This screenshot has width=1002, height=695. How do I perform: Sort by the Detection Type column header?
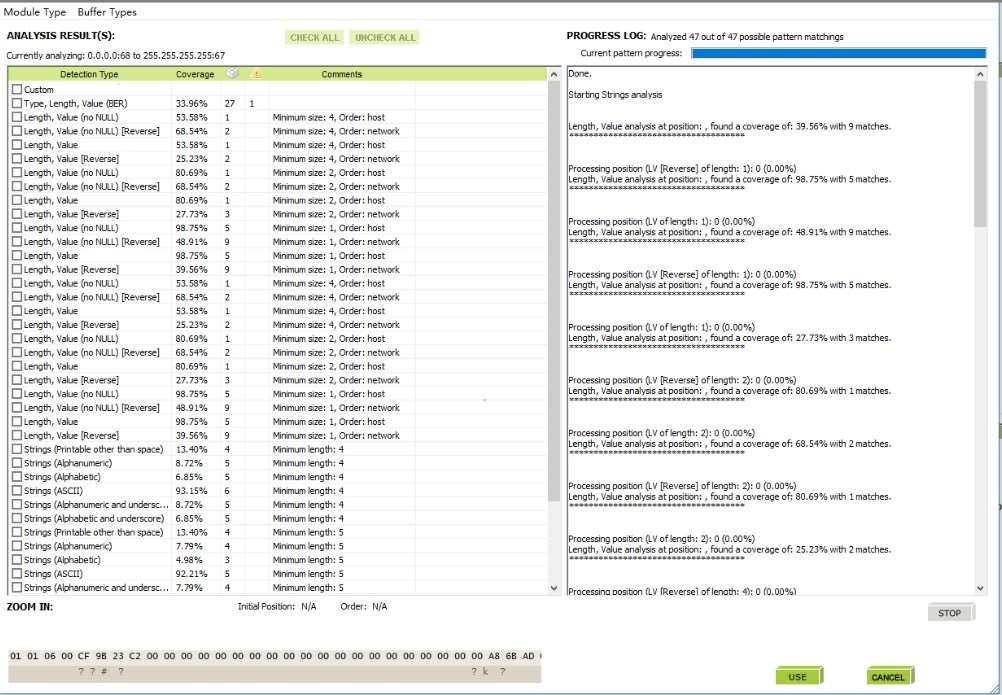point(89,74)
